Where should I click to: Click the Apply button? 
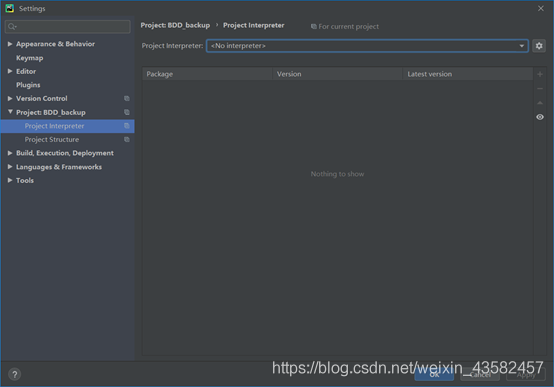[526, 374]
